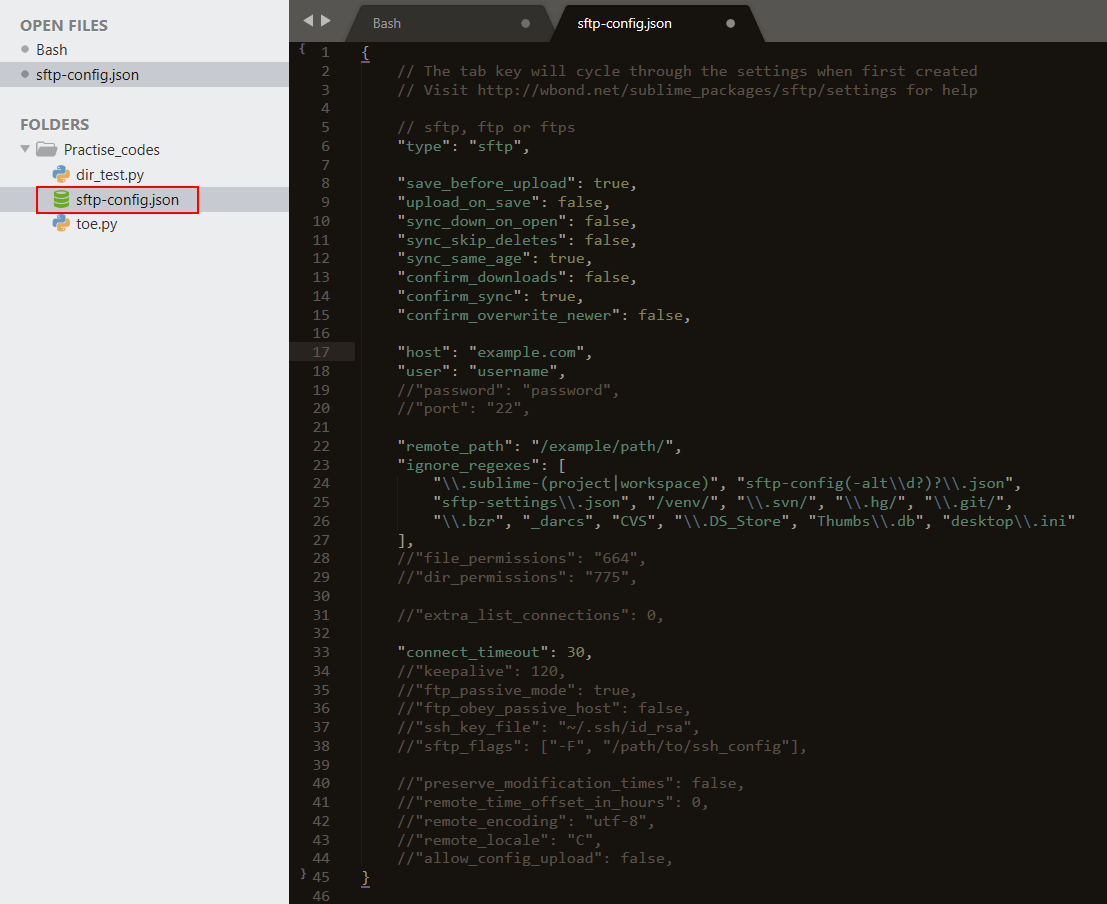Click the unsaved dot on the Bash tab
Screen dimensions: 1107x904
526,23
